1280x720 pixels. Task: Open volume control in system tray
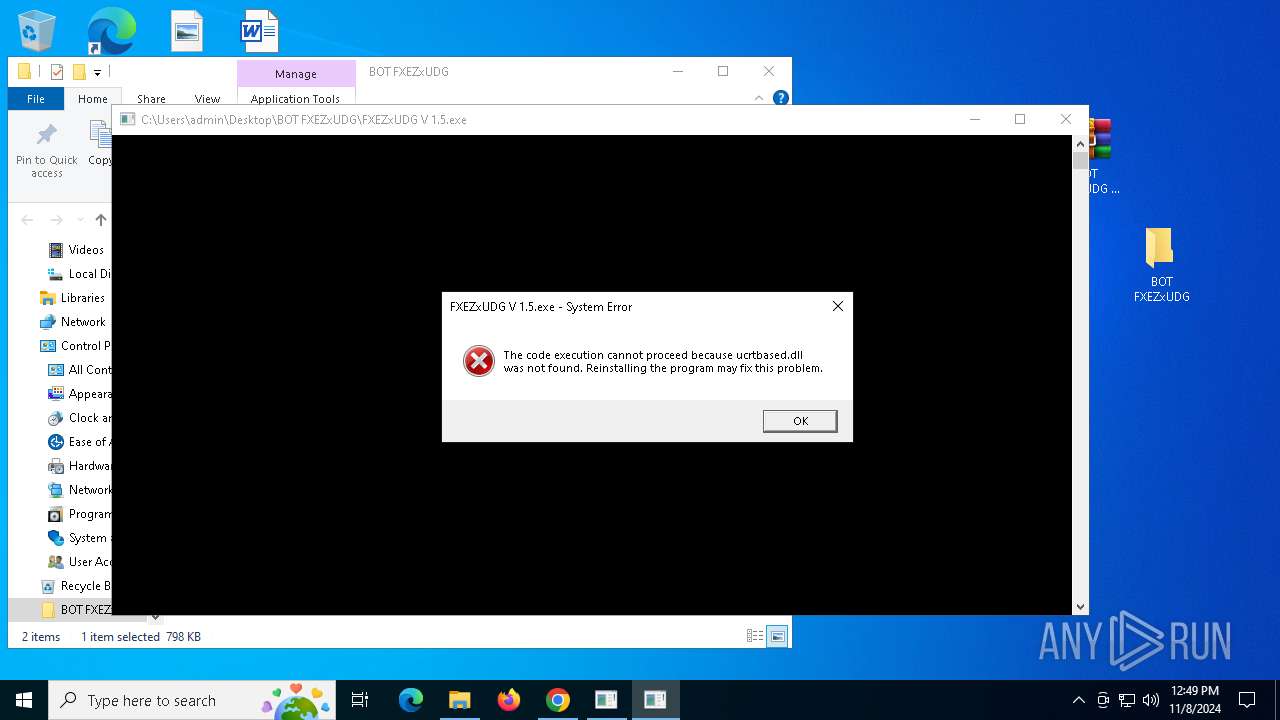pyautogui.click(x=1151, y=700)
